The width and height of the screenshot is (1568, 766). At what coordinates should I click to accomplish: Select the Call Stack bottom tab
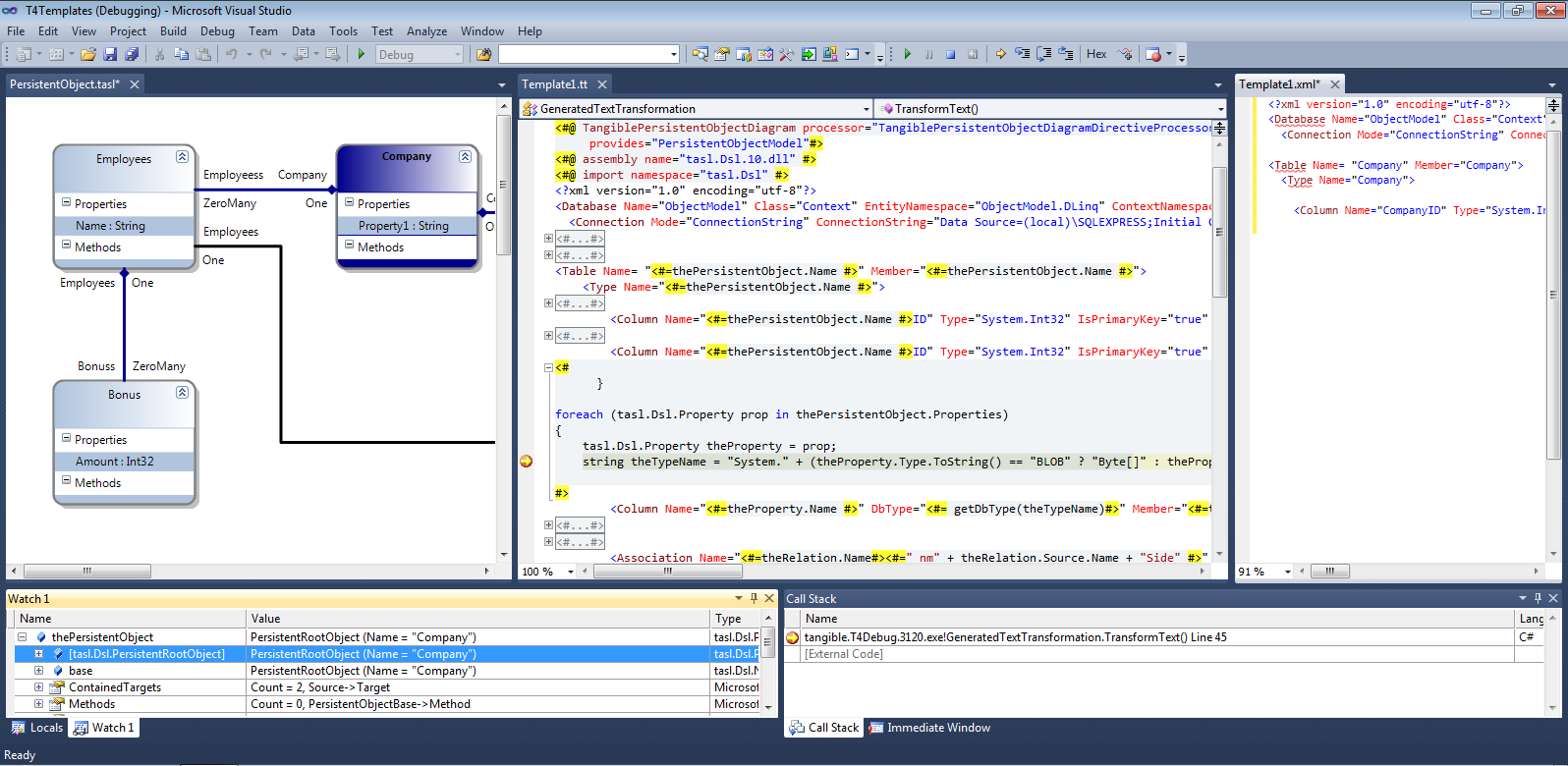pyautogui.click(x=823, y=728)
